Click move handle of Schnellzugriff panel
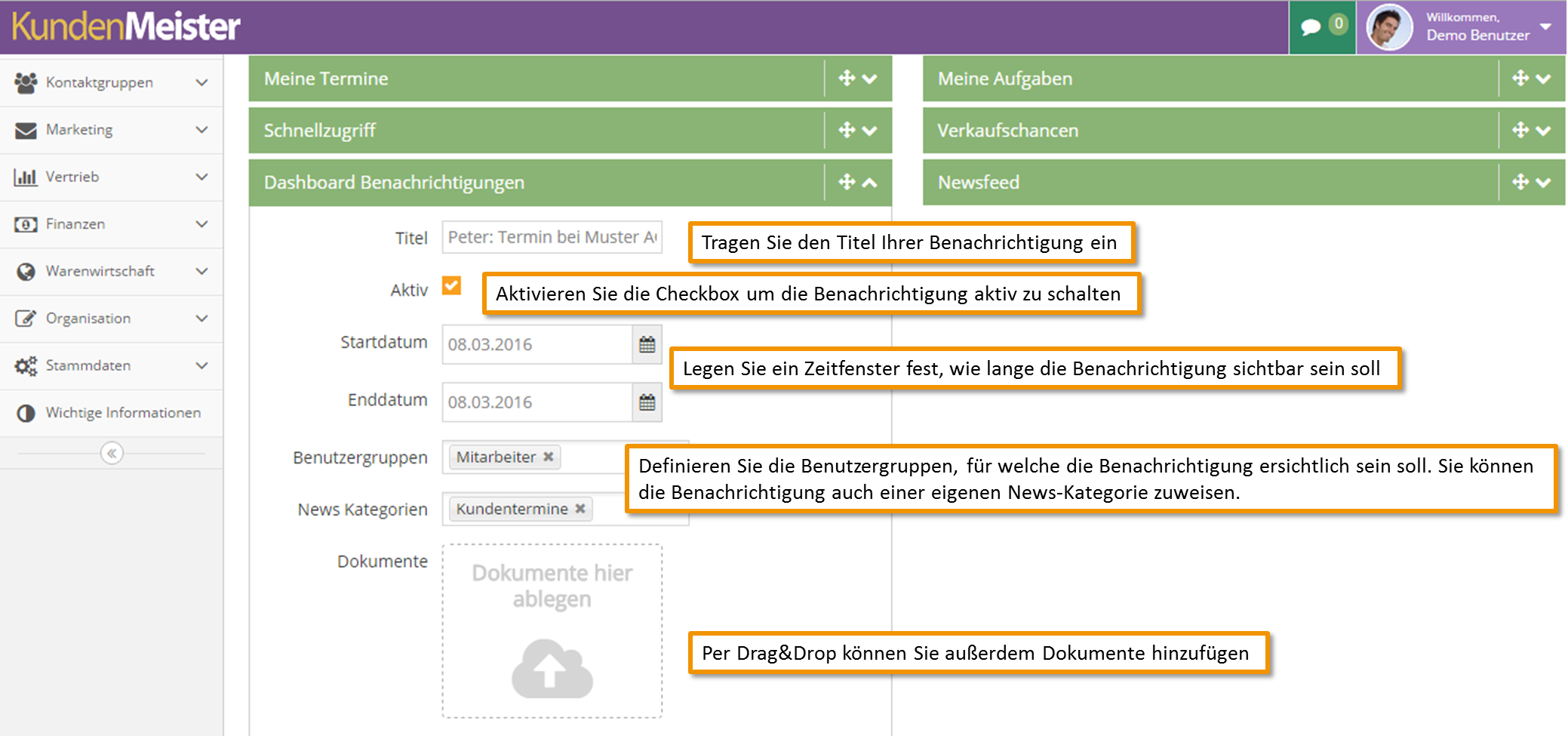This screenshot has width=1568, height=736. point(847,130)
